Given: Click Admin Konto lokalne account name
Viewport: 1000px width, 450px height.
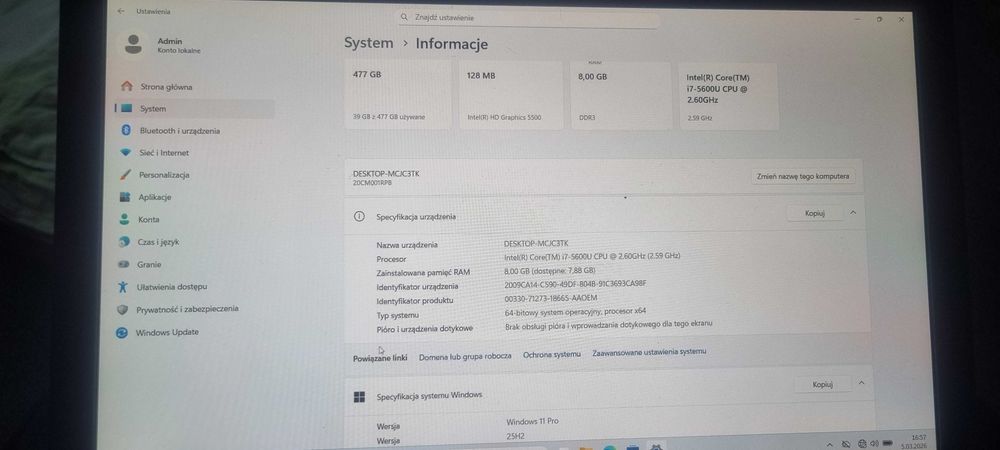Looking at the screenshot, I should (x=179, y=45).
